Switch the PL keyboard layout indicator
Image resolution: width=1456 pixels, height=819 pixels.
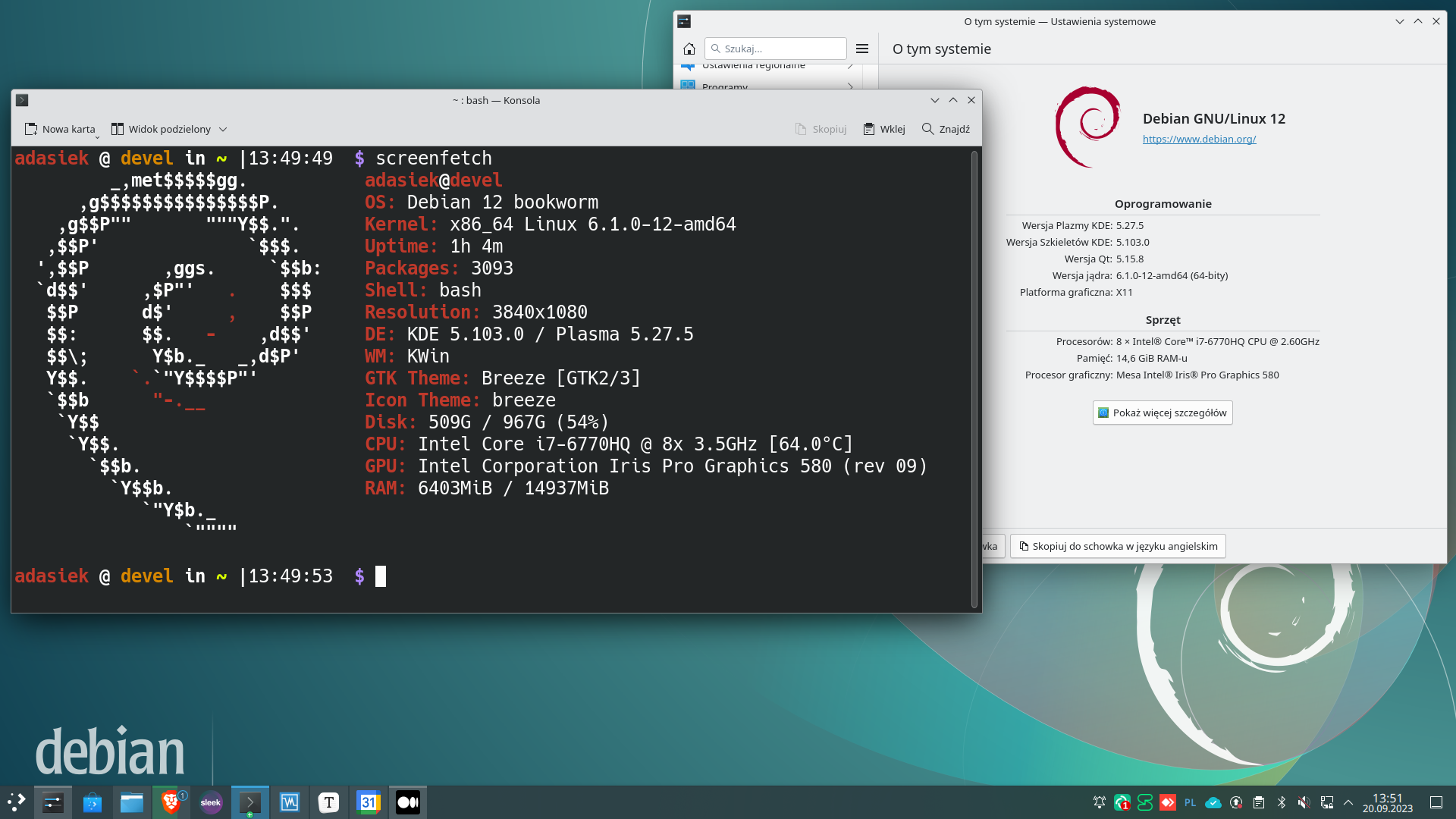[1190, 802]
